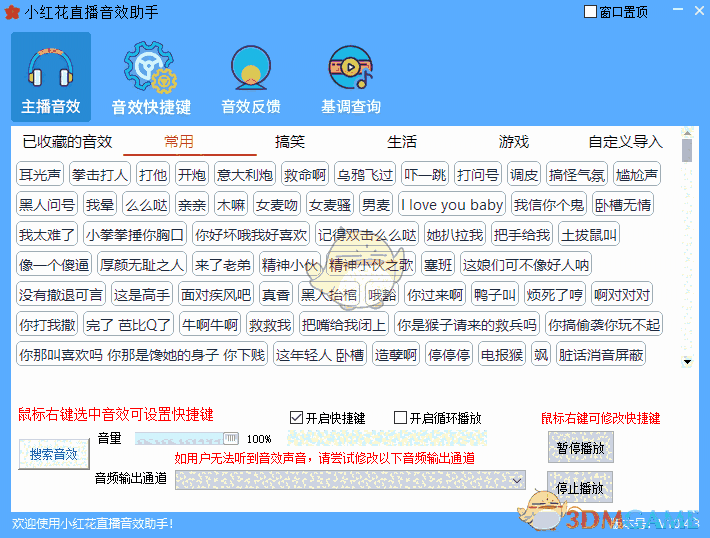
Task: Select the 常用 tab
Action: (179, 142)
